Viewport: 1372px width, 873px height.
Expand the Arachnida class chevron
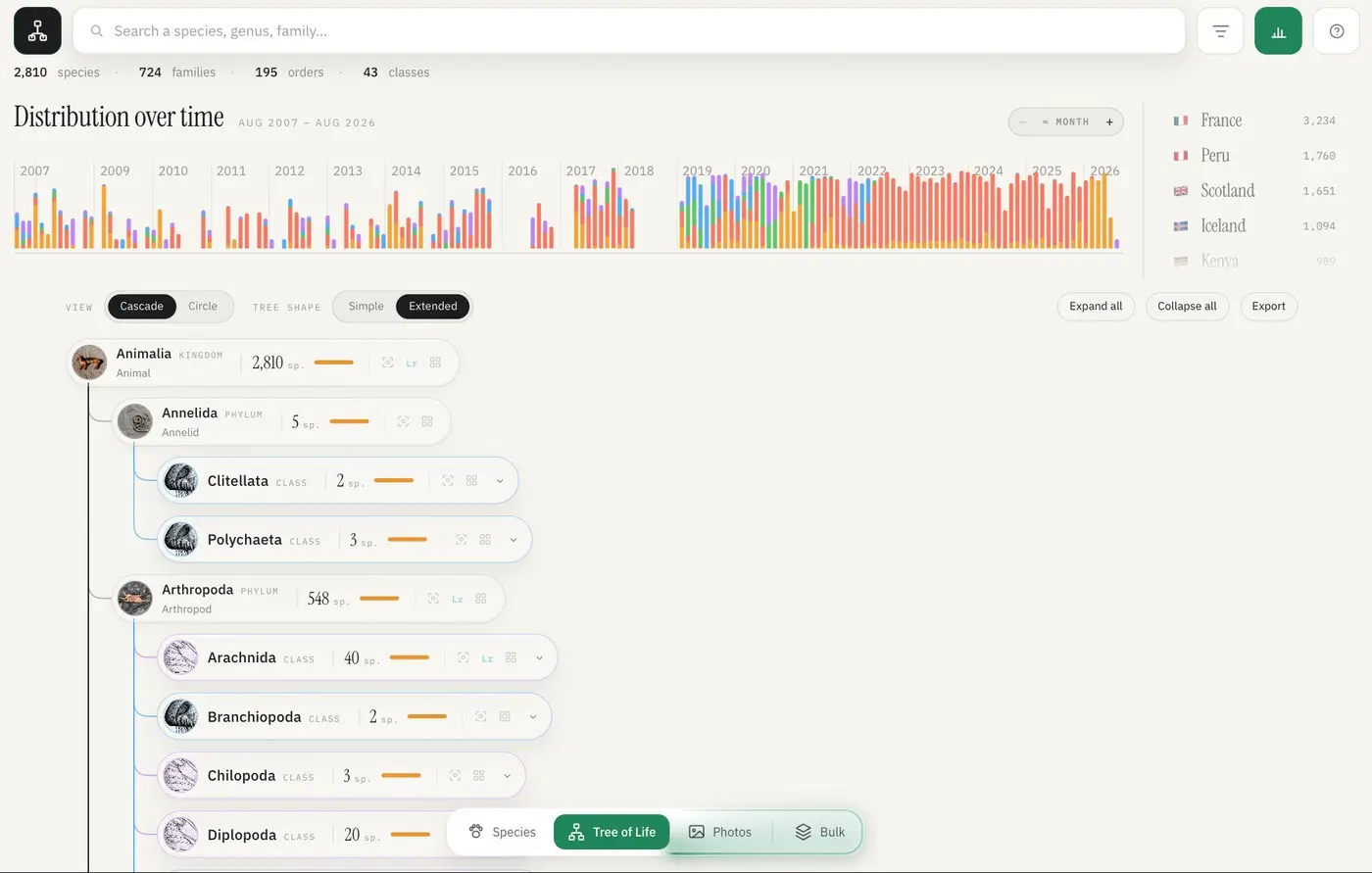click(539, 657)
